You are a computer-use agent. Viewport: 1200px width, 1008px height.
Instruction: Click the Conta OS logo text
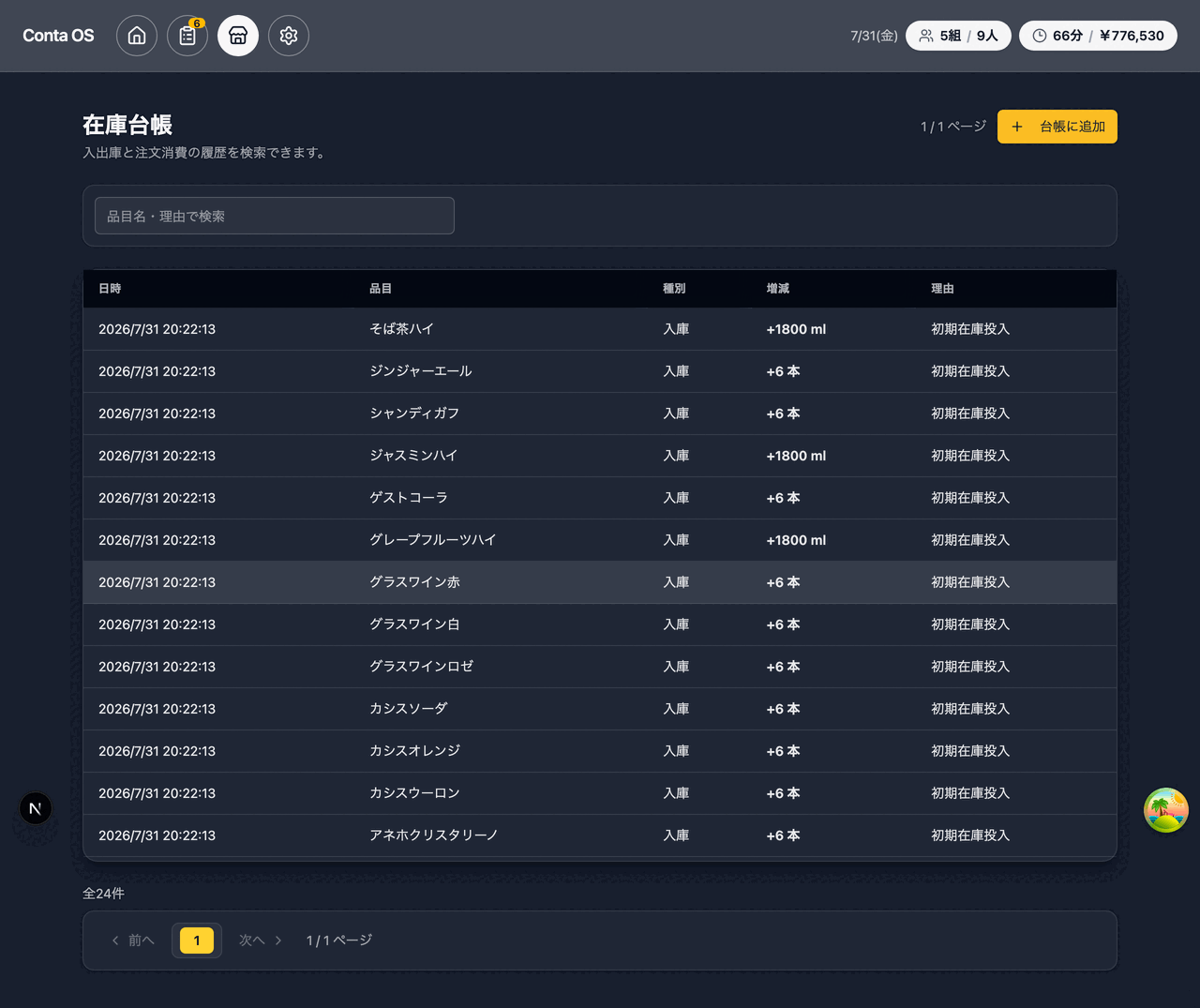tap(58, 36)
